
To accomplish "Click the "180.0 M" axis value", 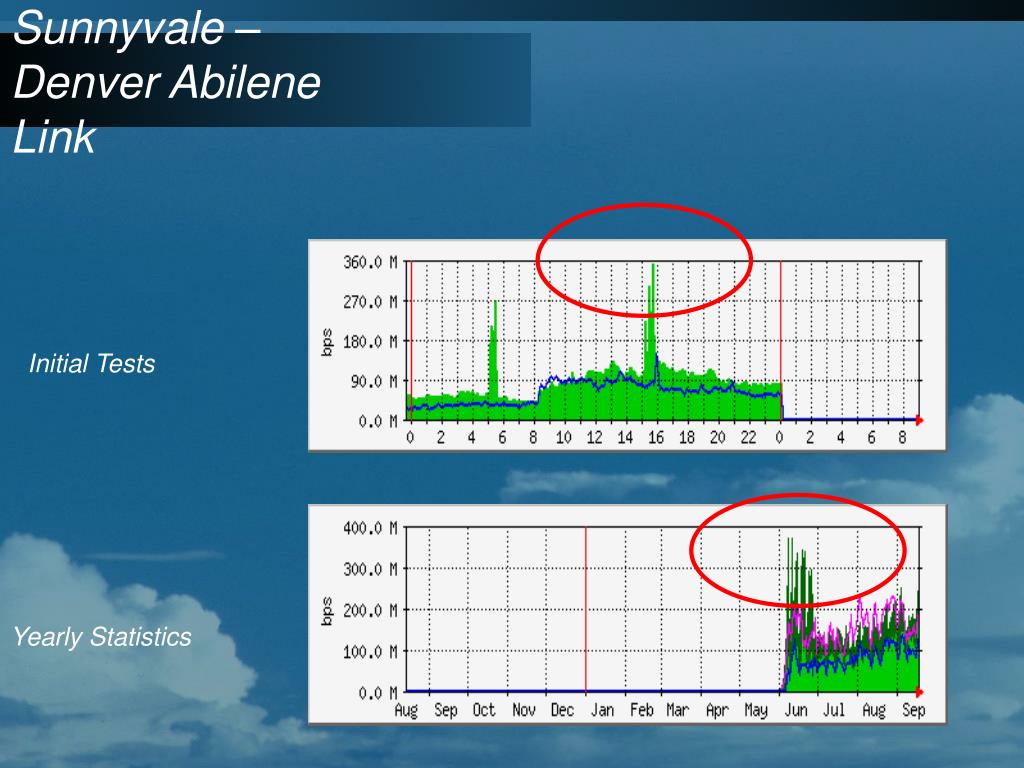I will point(370,342).
